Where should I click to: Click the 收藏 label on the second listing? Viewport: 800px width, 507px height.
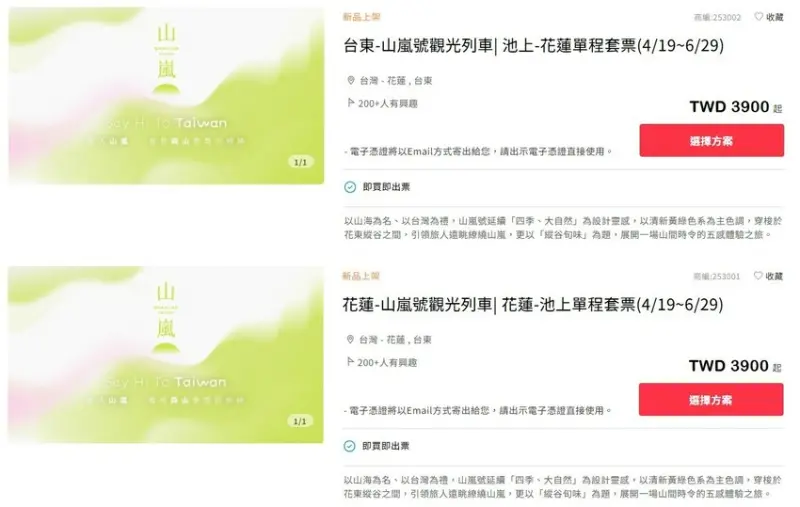click(x=774, y=276)
